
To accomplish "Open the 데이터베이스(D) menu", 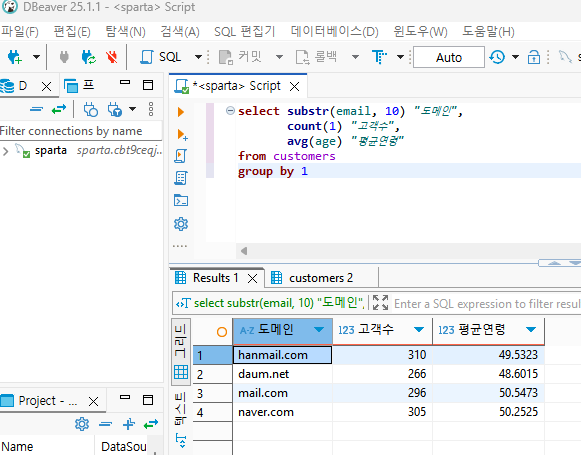I will pyautogui.click(x=334, y=31).
